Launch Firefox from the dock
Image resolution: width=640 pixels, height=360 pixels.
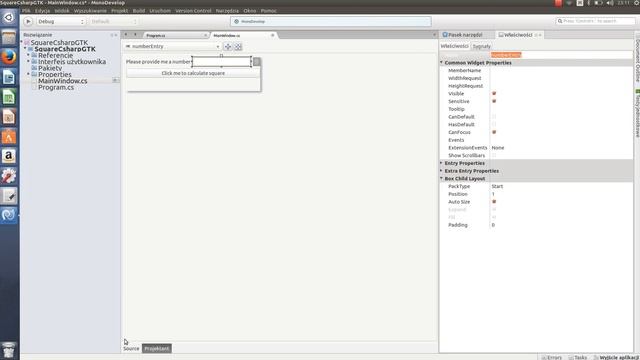point(9,57)
